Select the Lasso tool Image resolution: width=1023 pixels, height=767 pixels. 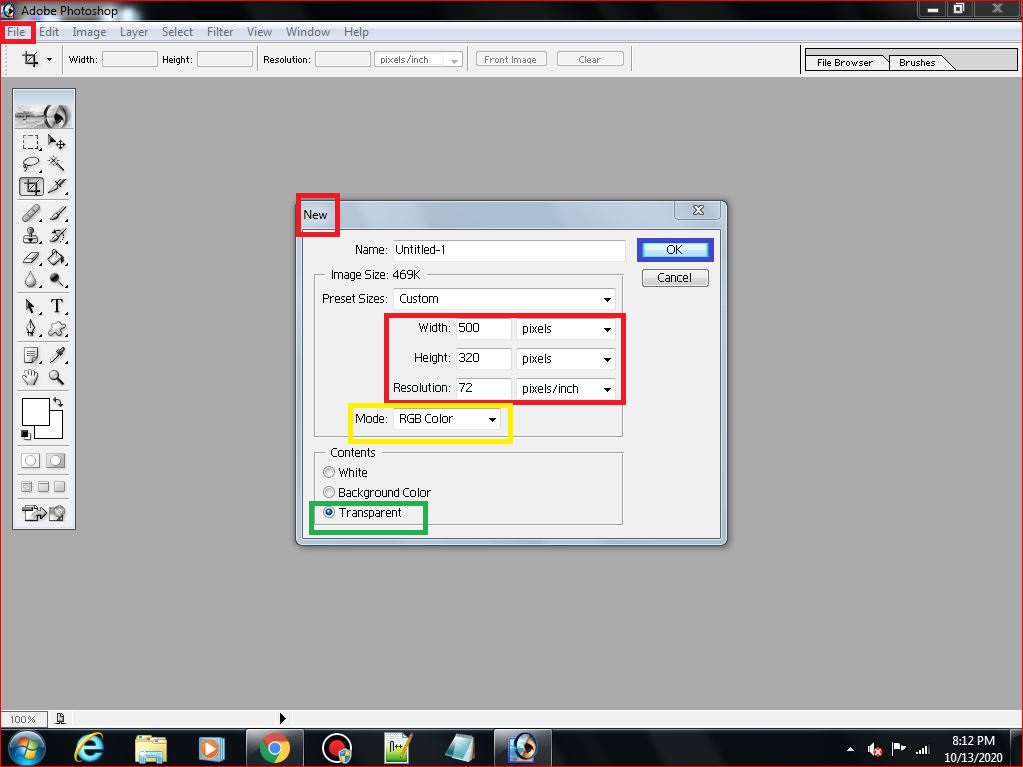31,164
